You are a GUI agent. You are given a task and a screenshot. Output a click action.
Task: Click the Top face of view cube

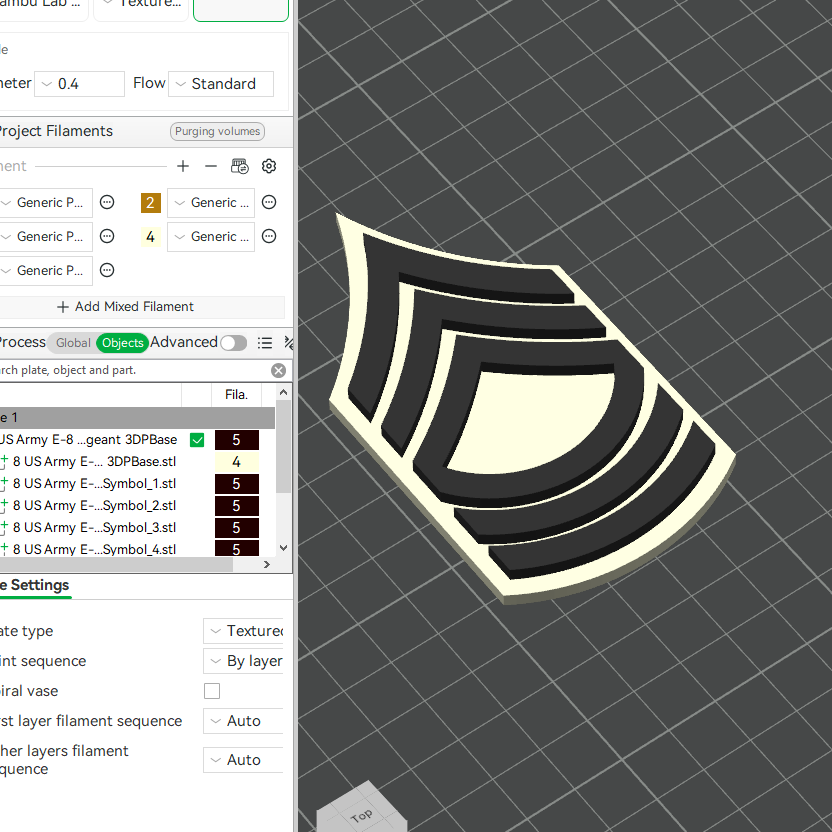coord(361,815)
